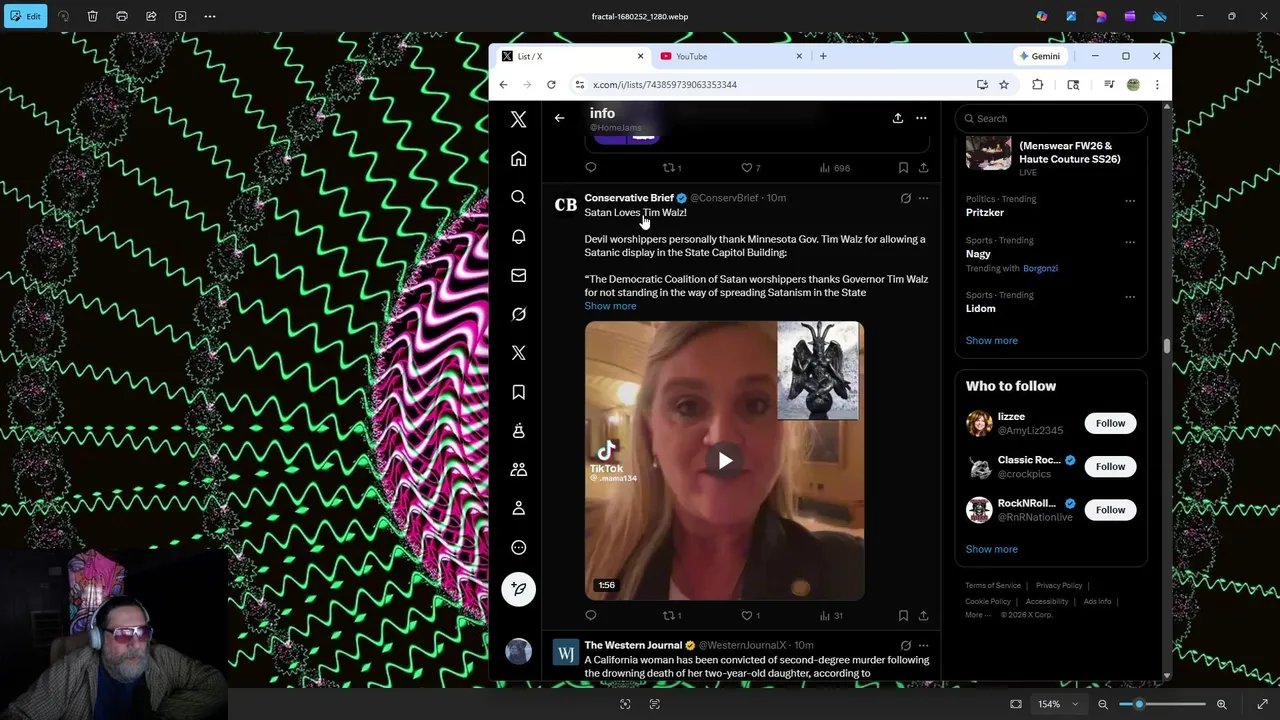Close the List / X tab
This screenshot has height=720, width=1280.
pyautogui.click(x=640, y=56)
